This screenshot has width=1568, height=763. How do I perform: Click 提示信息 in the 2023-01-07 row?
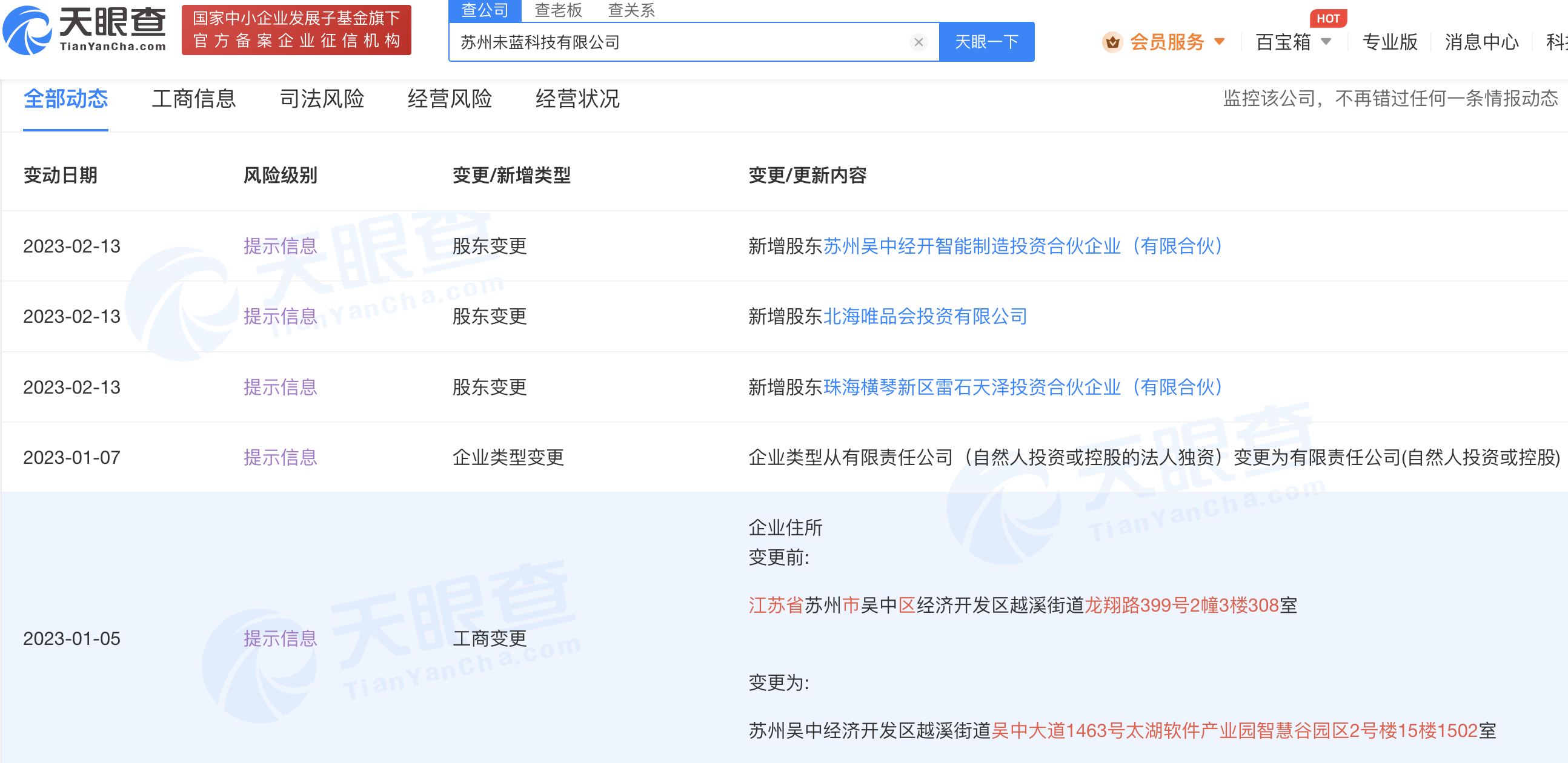coord(280,458)
